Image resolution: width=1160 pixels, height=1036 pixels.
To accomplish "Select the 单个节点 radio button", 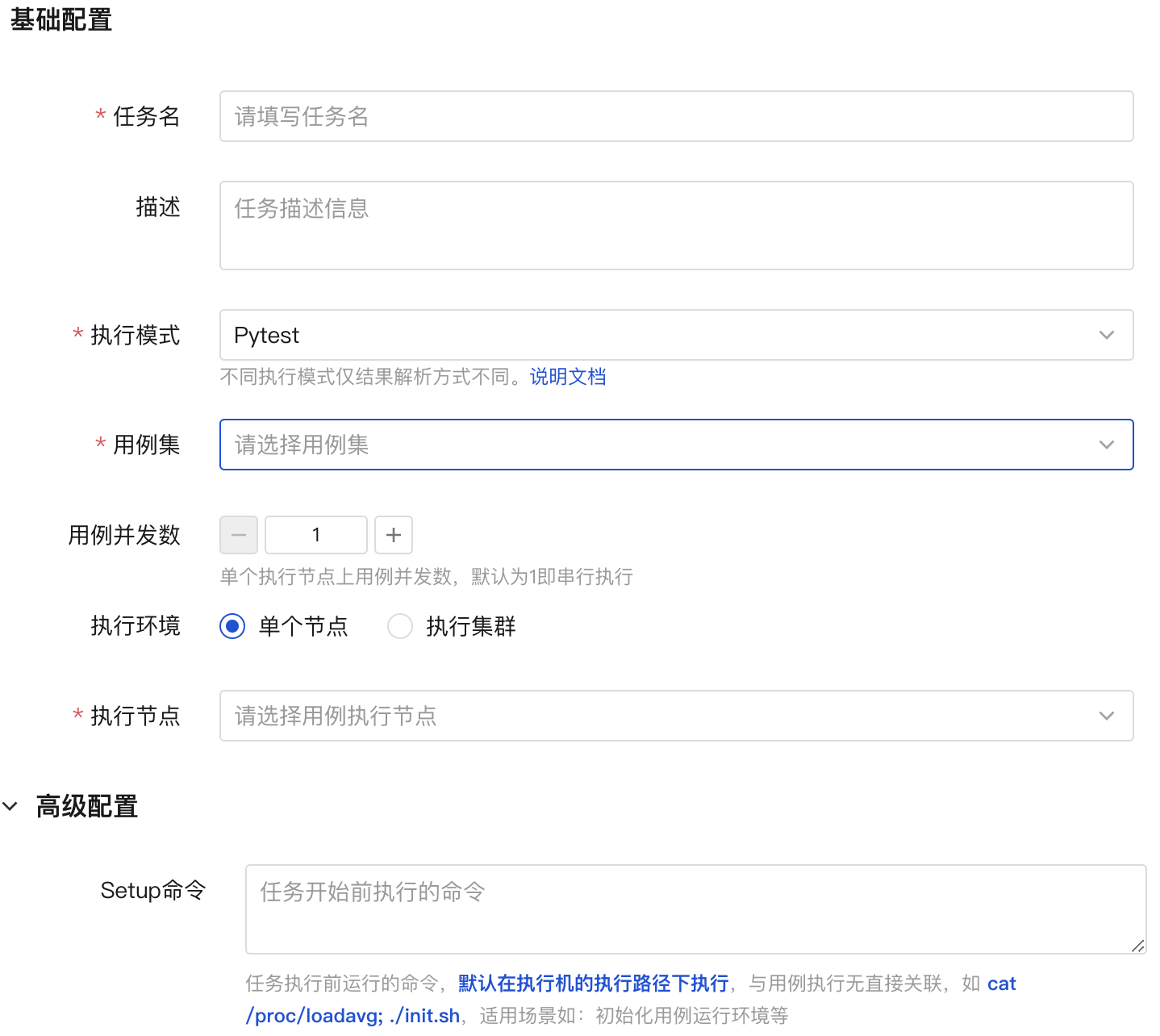I will click(232, 626).
